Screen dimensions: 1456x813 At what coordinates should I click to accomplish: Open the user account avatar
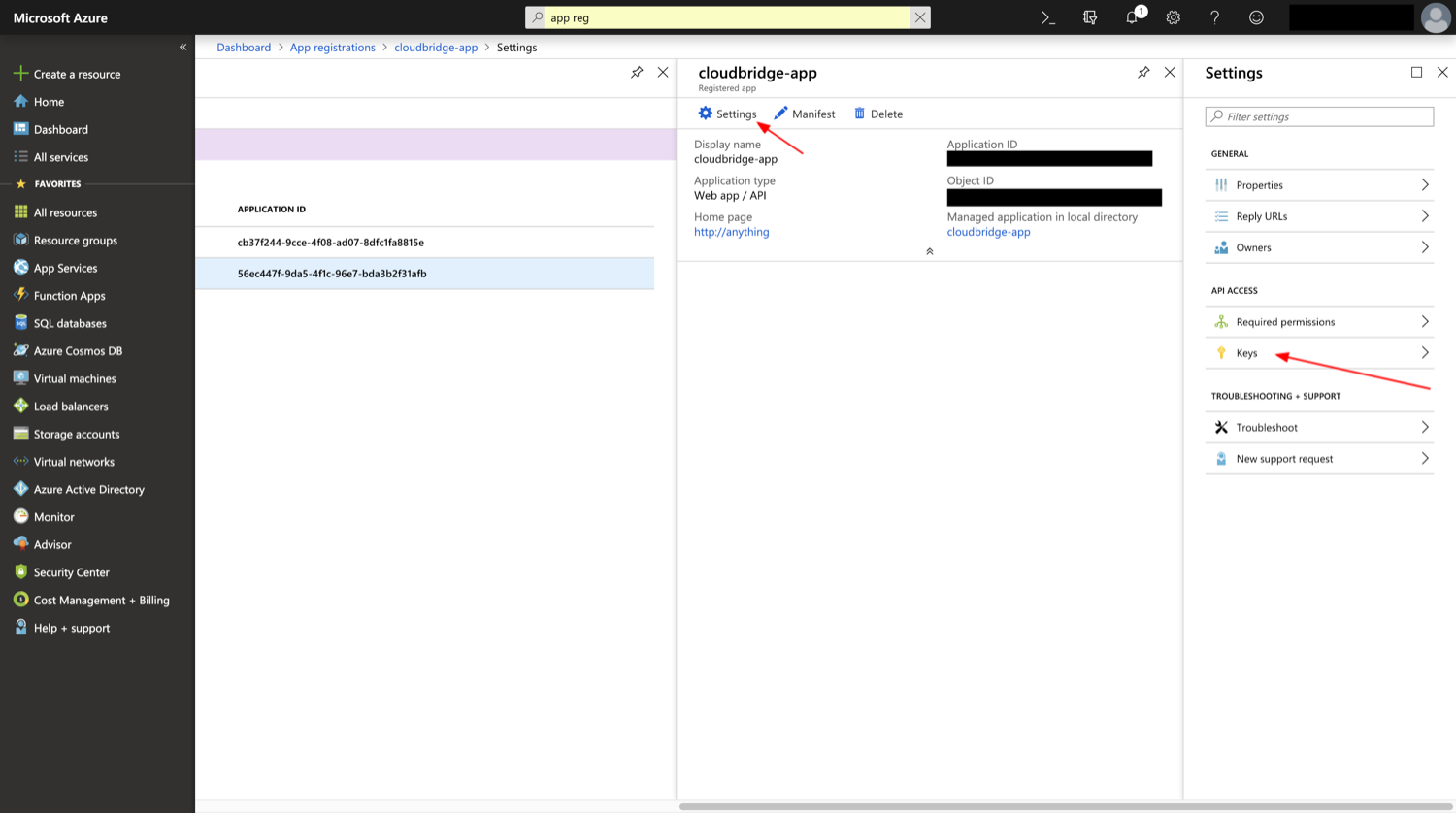pos(1436,17)
